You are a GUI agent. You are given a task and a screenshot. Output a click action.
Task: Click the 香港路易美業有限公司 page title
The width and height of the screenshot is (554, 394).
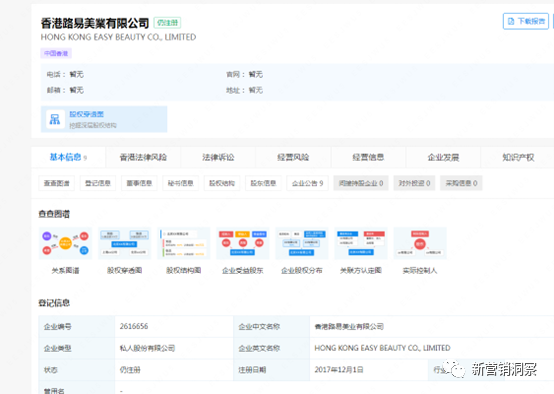[95, 23]
